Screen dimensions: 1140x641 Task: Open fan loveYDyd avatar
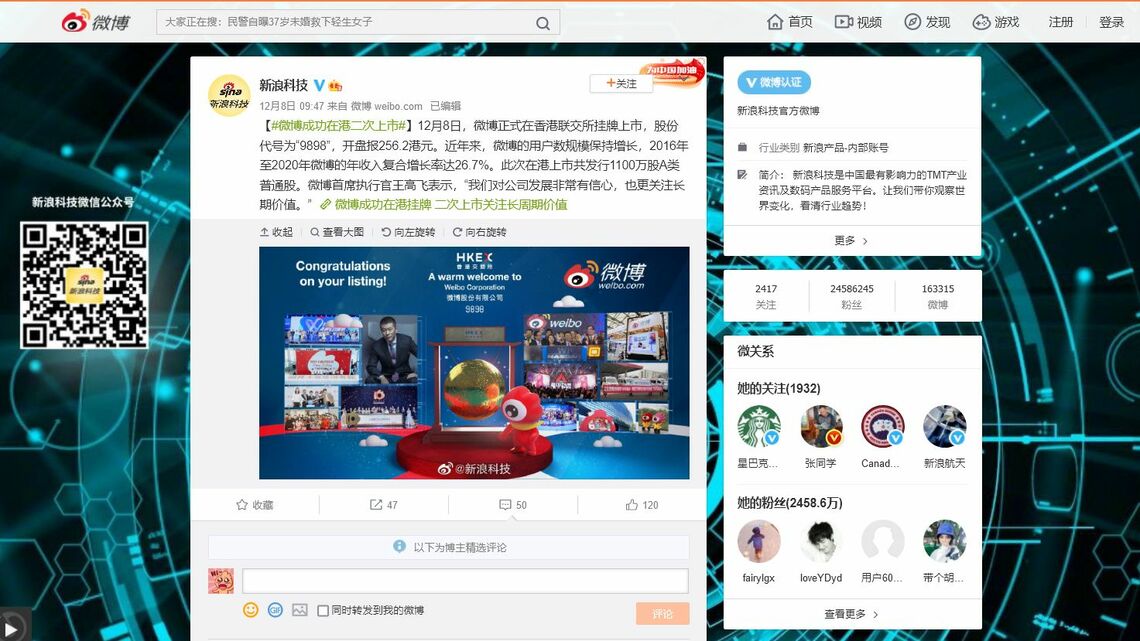821,541
